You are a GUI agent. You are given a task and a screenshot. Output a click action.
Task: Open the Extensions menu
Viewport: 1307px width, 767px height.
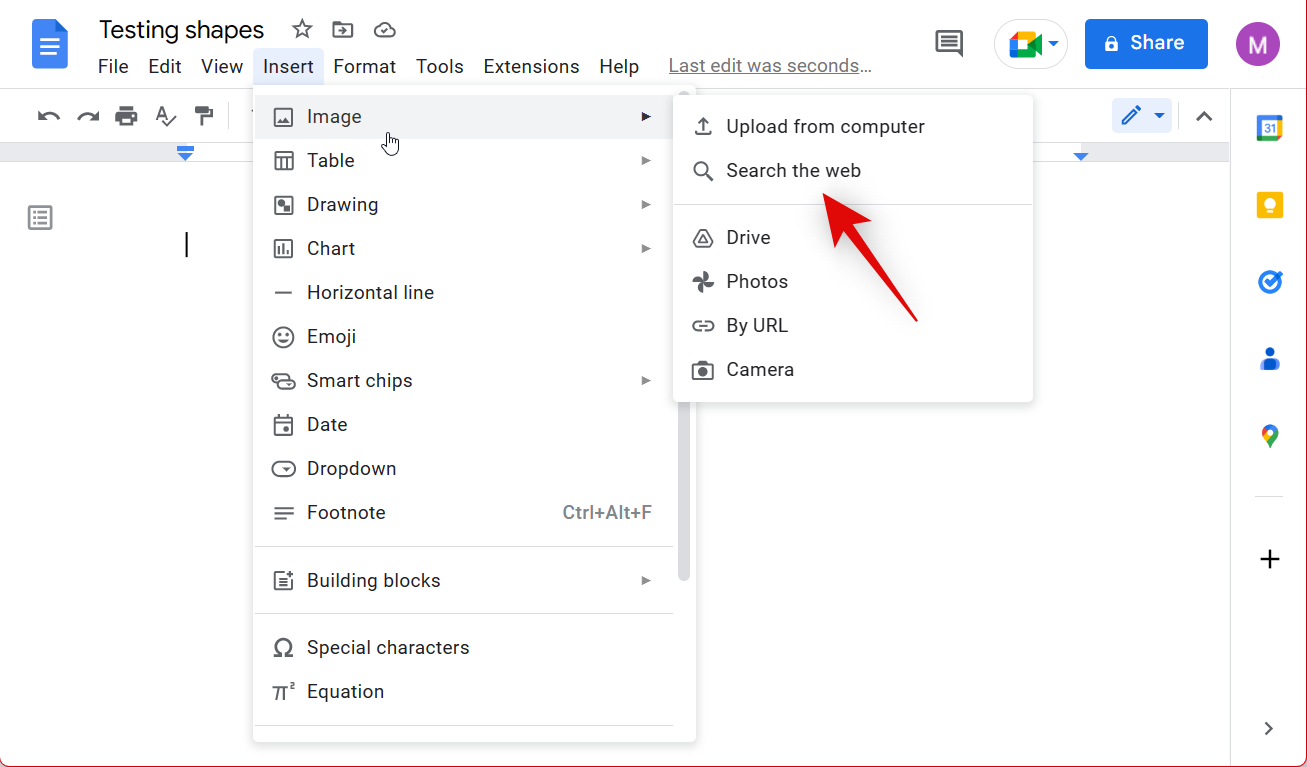point(531,67)
